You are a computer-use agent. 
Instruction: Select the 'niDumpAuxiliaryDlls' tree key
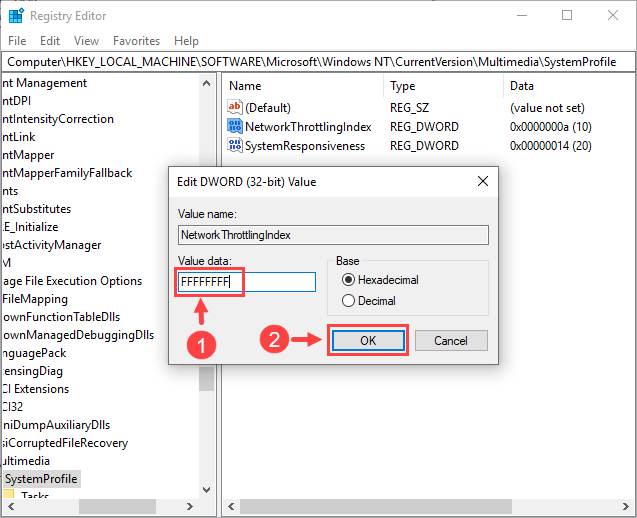(56, 425)
